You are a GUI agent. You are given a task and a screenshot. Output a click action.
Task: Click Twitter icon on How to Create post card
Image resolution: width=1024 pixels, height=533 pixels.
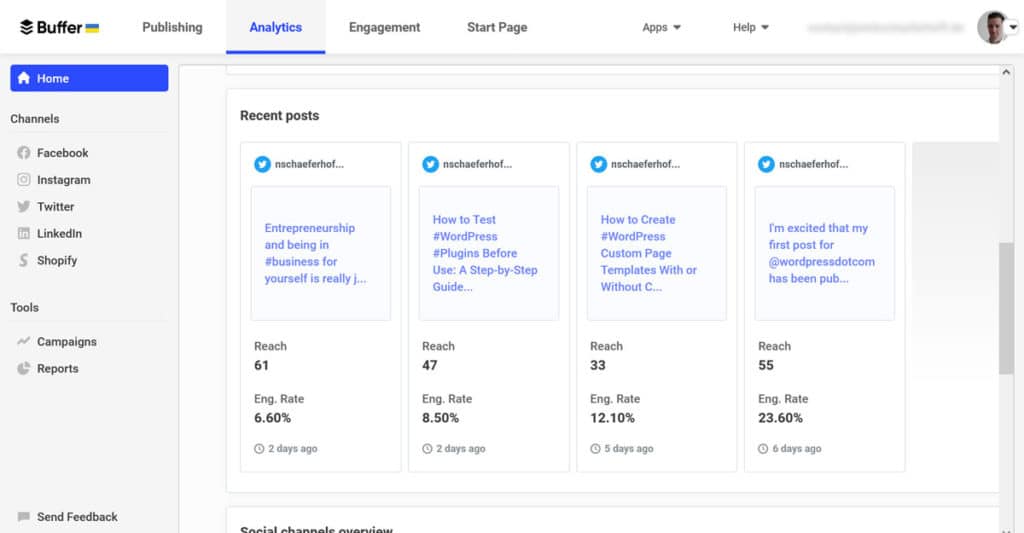point(598,164)
